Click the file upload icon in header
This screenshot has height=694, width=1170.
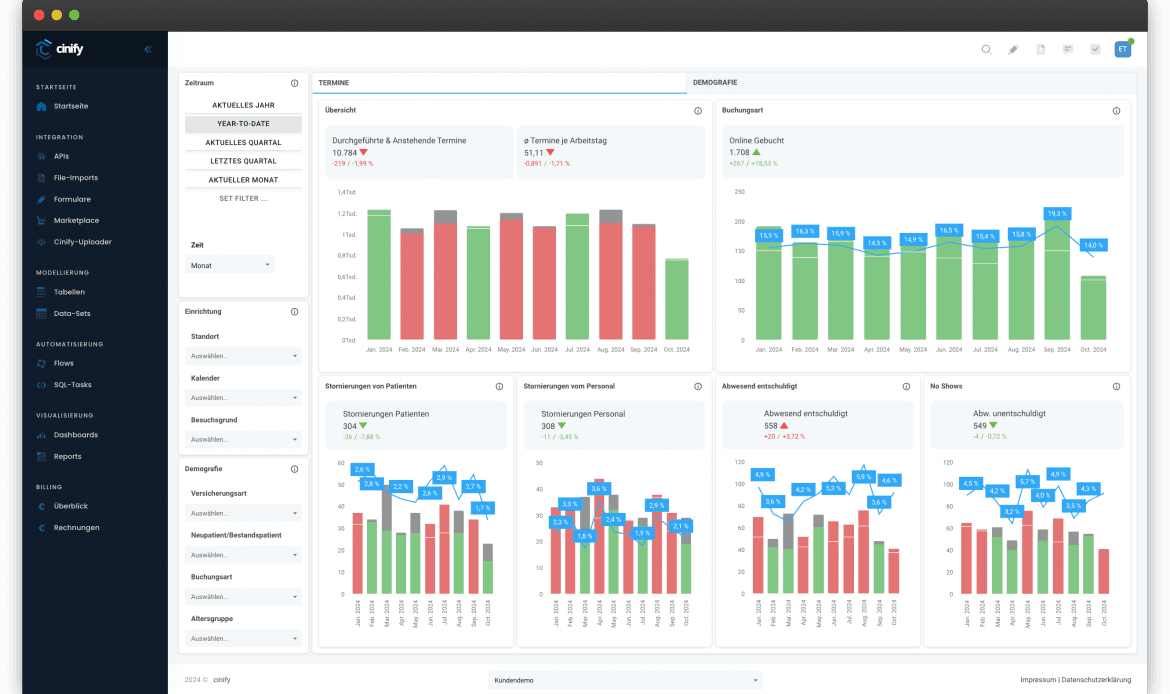[1040, 49]
